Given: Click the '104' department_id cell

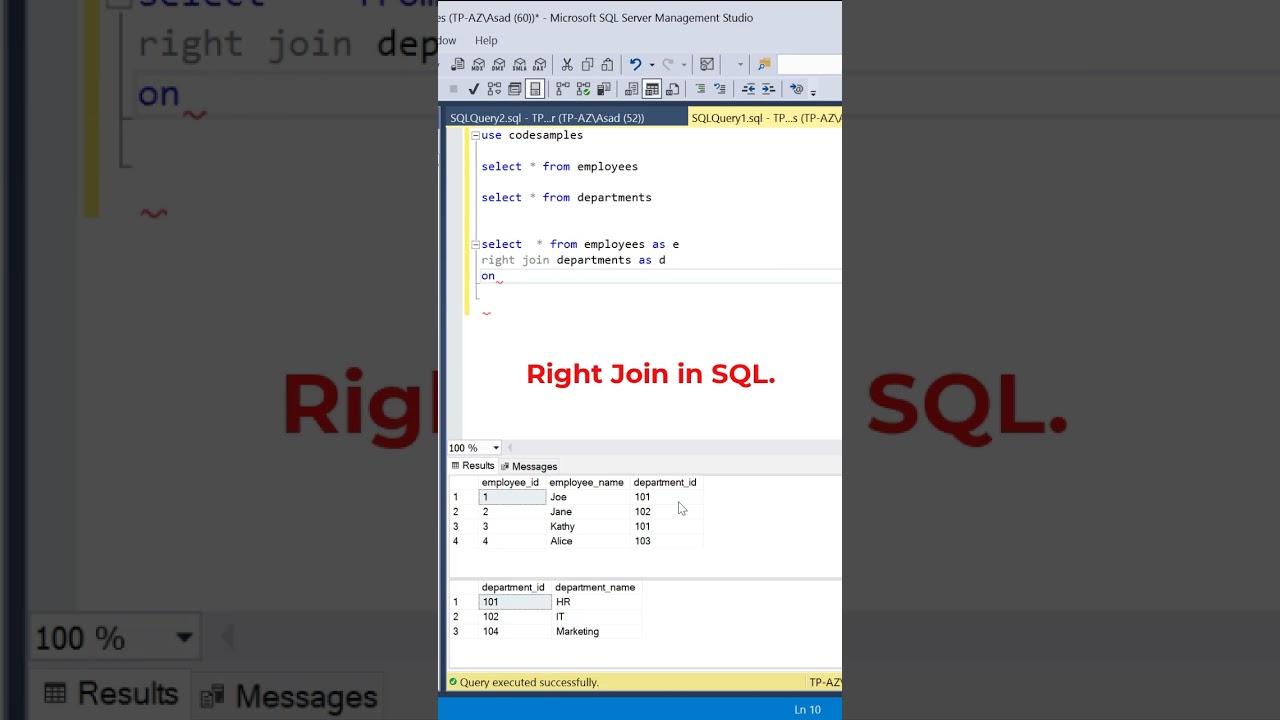Looking at the screenshot, I should tap(515, 632).
